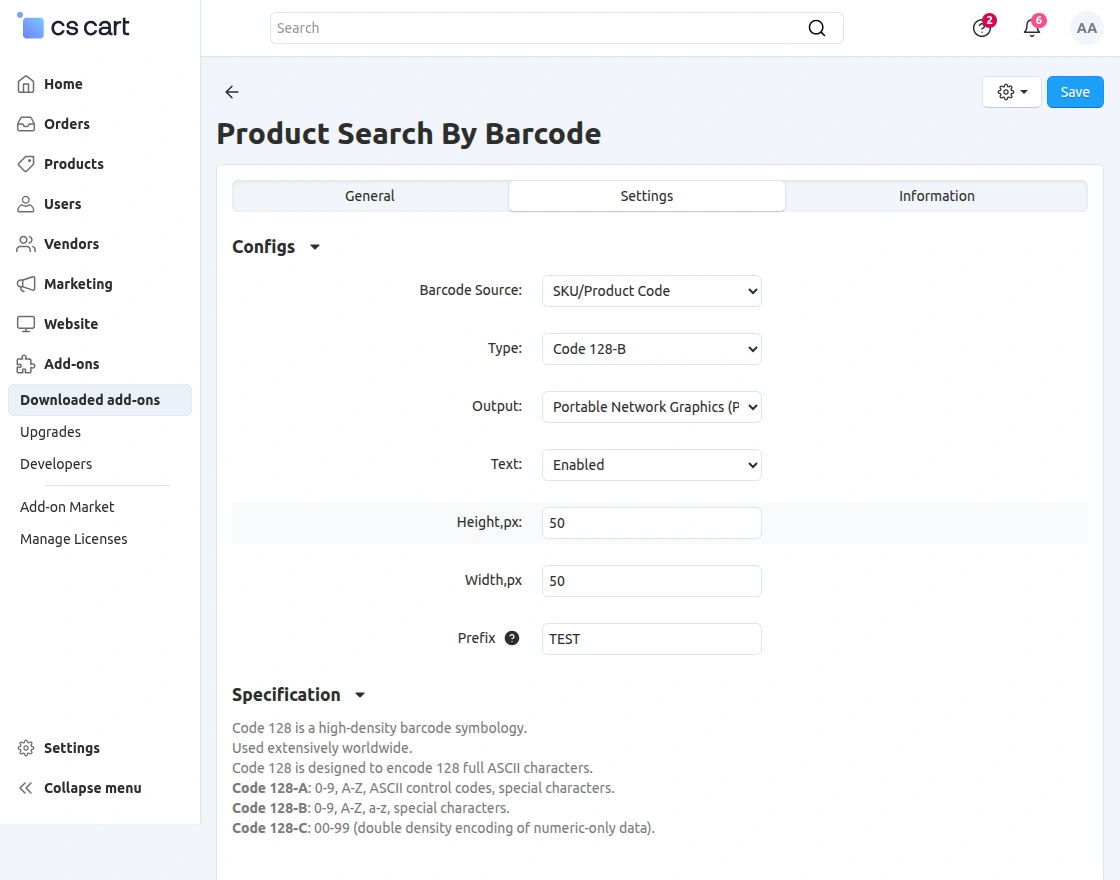Open the help icon with badge 2

point(982,28)
